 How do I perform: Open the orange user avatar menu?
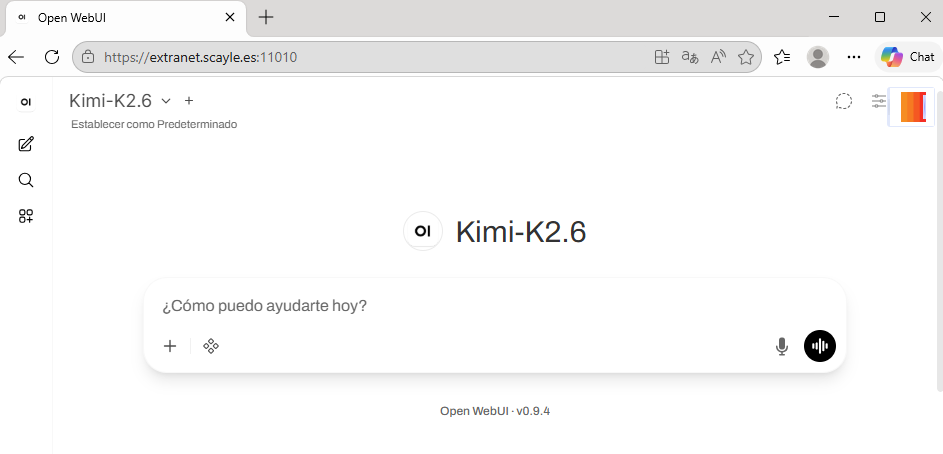point(912,107)
